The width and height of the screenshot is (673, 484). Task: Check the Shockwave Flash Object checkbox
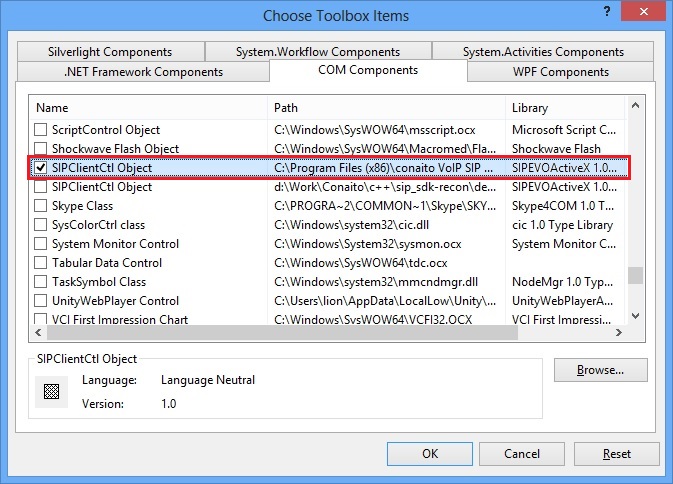(x=40, y=149)
